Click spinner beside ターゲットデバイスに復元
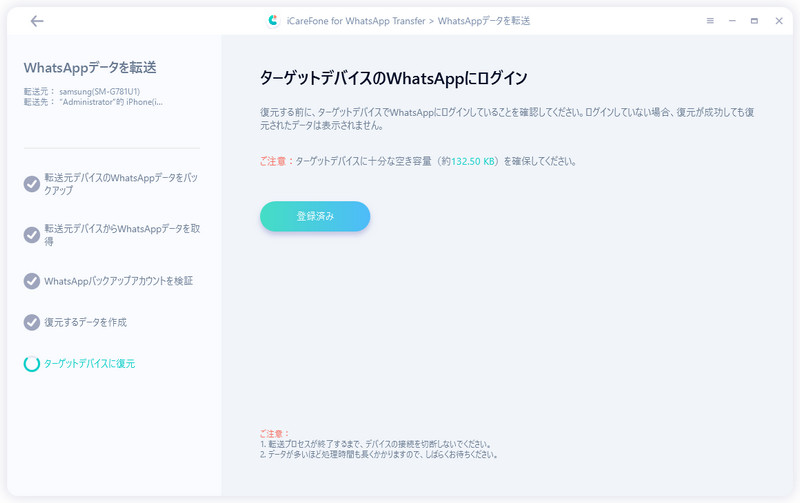Image resolution: width=800 pixels, height=503 pixels. tap(32, 364)
